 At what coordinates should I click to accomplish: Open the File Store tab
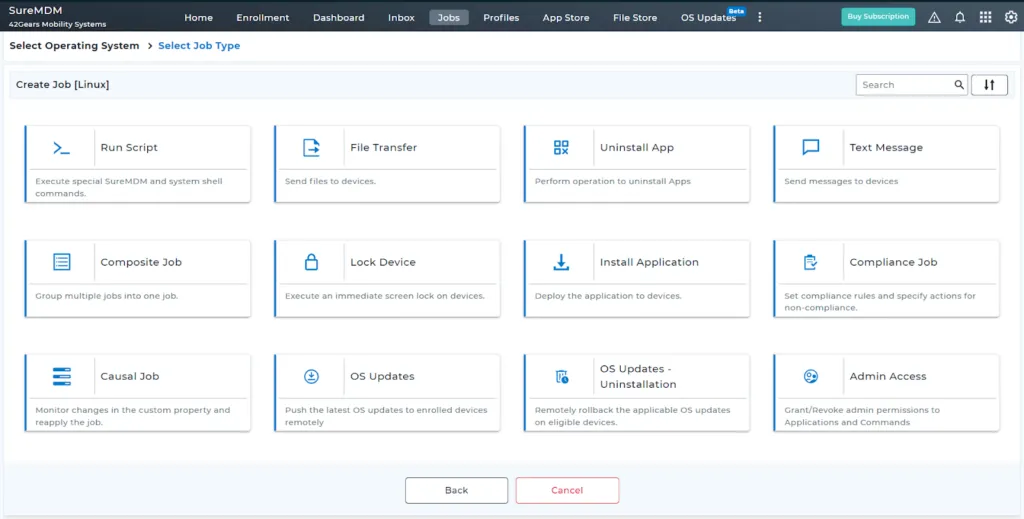pyautogui.click(x=635, y=18)
